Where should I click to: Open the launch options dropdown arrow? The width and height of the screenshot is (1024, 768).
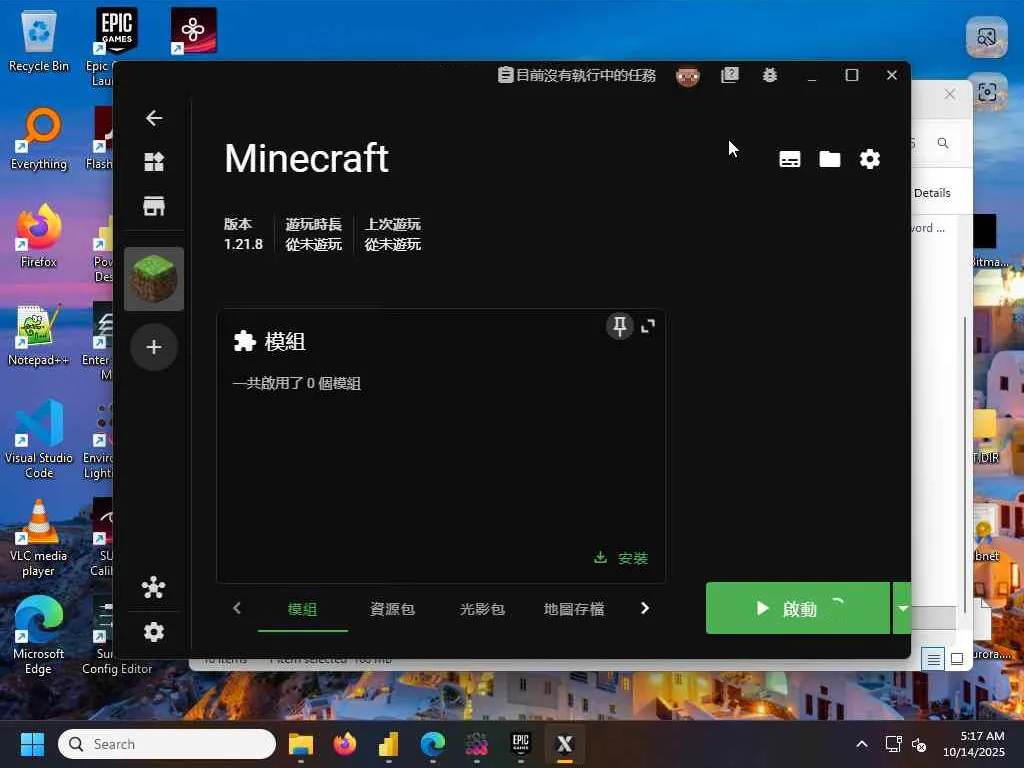click(902, 609)
